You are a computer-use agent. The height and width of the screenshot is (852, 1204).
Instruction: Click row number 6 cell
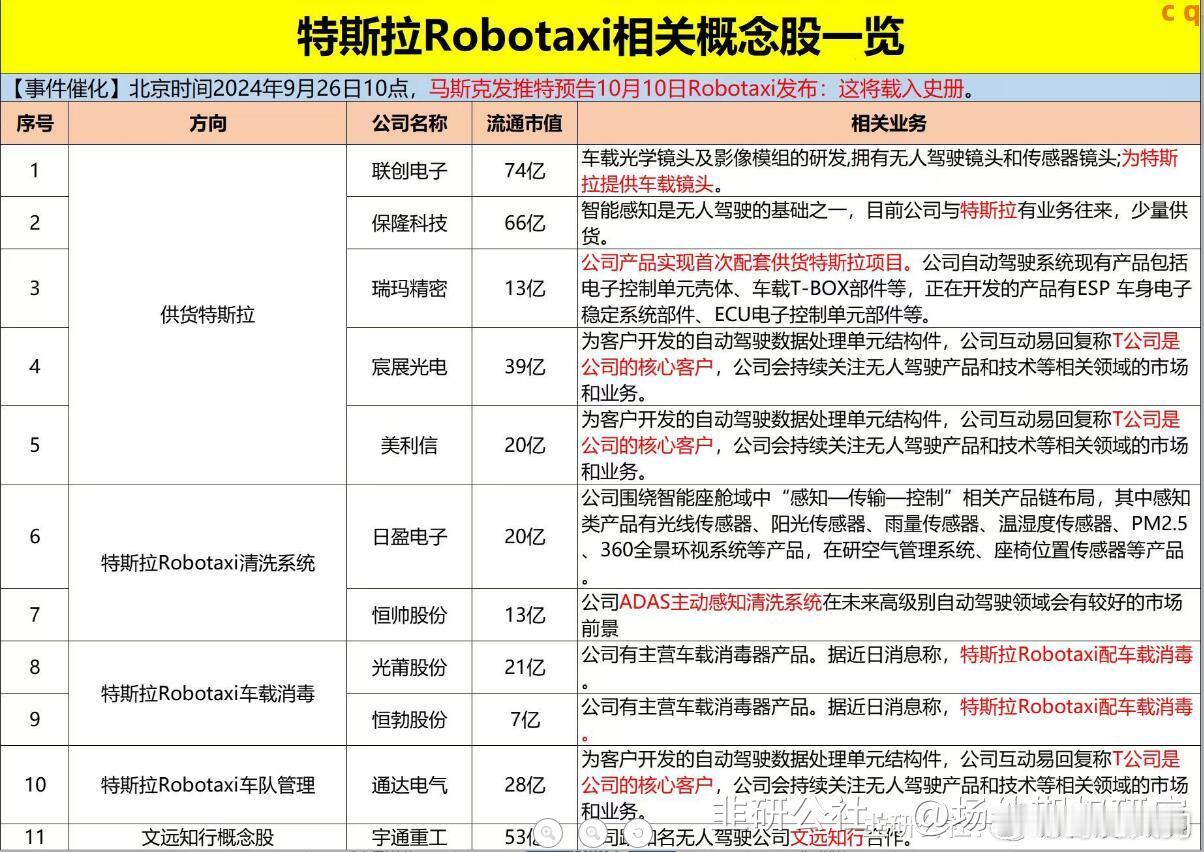coord(35,537)
